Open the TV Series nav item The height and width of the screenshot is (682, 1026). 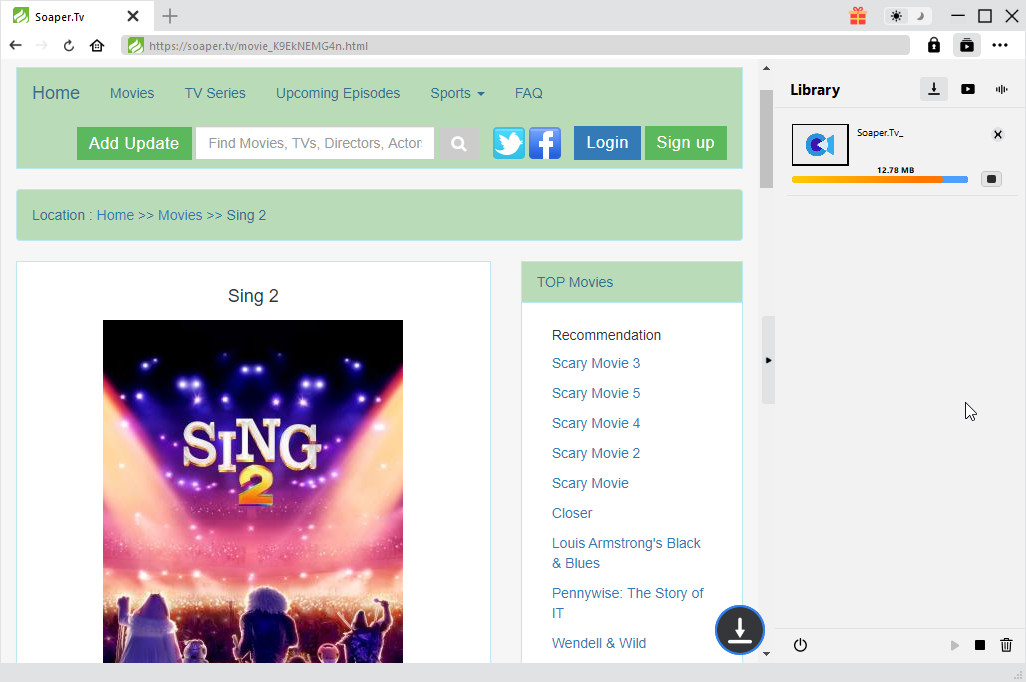215,93
